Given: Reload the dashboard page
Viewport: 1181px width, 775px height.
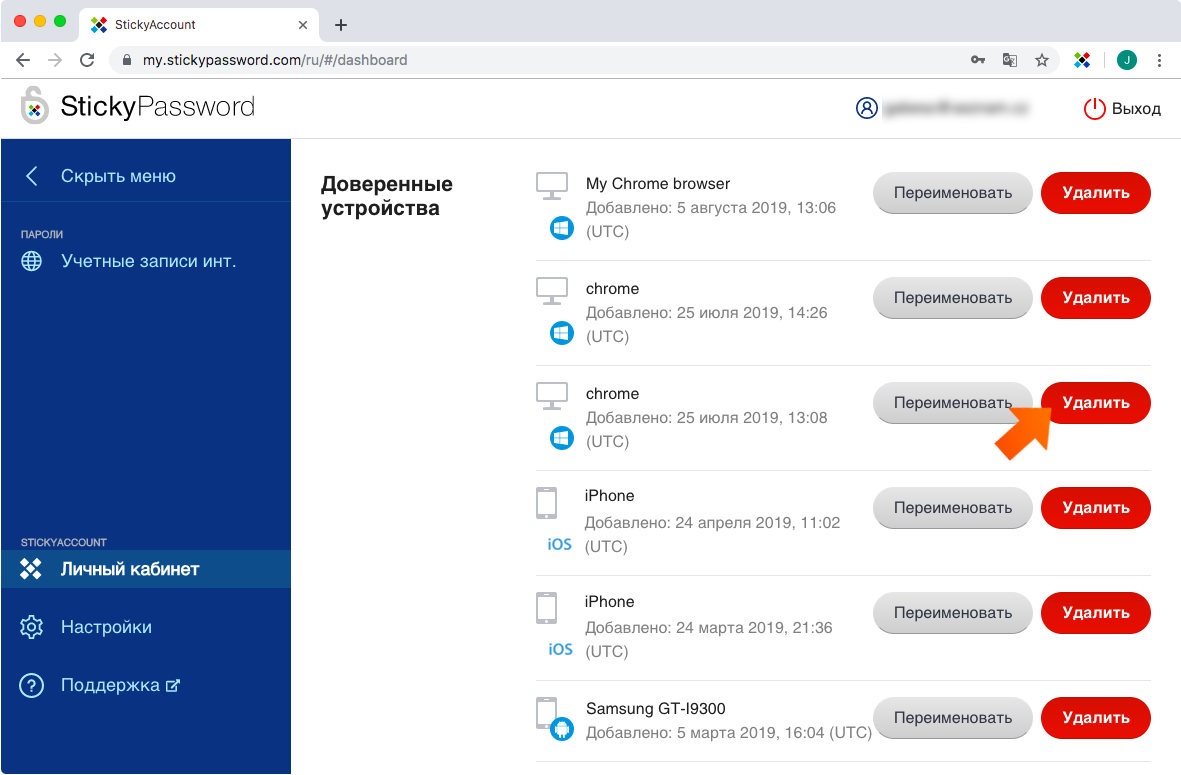Looking at the screenshot, I should point(87,60).
